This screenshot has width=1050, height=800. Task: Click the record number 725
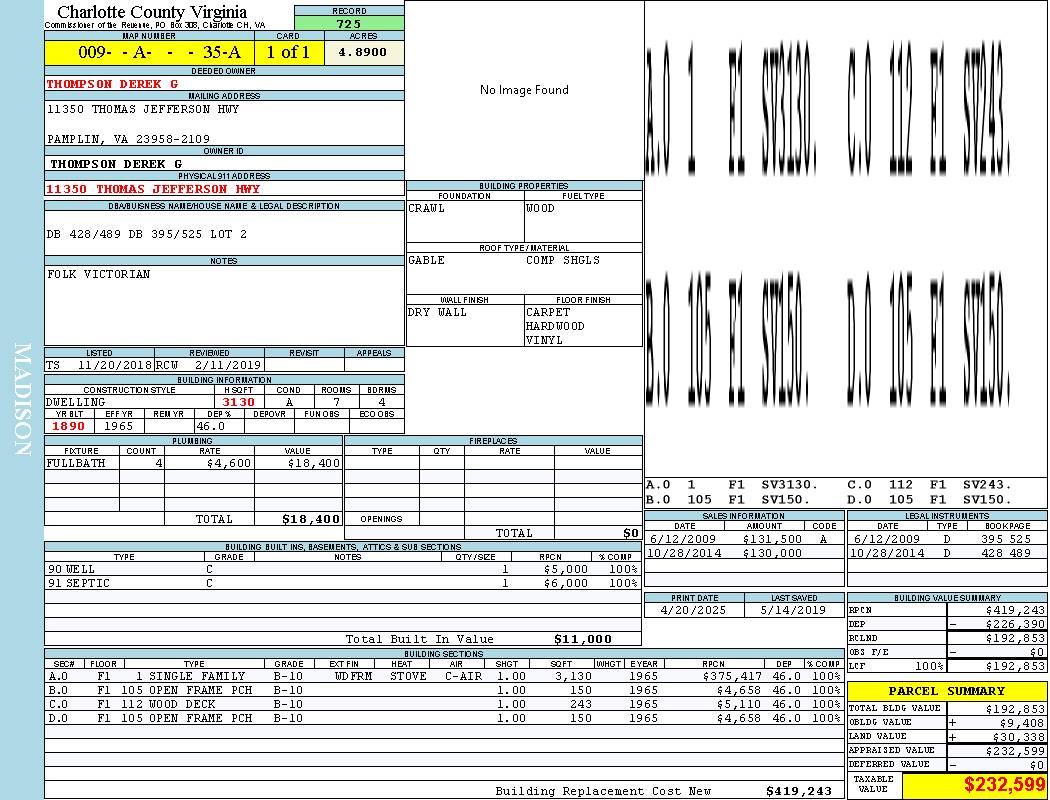tap(349, 23)
